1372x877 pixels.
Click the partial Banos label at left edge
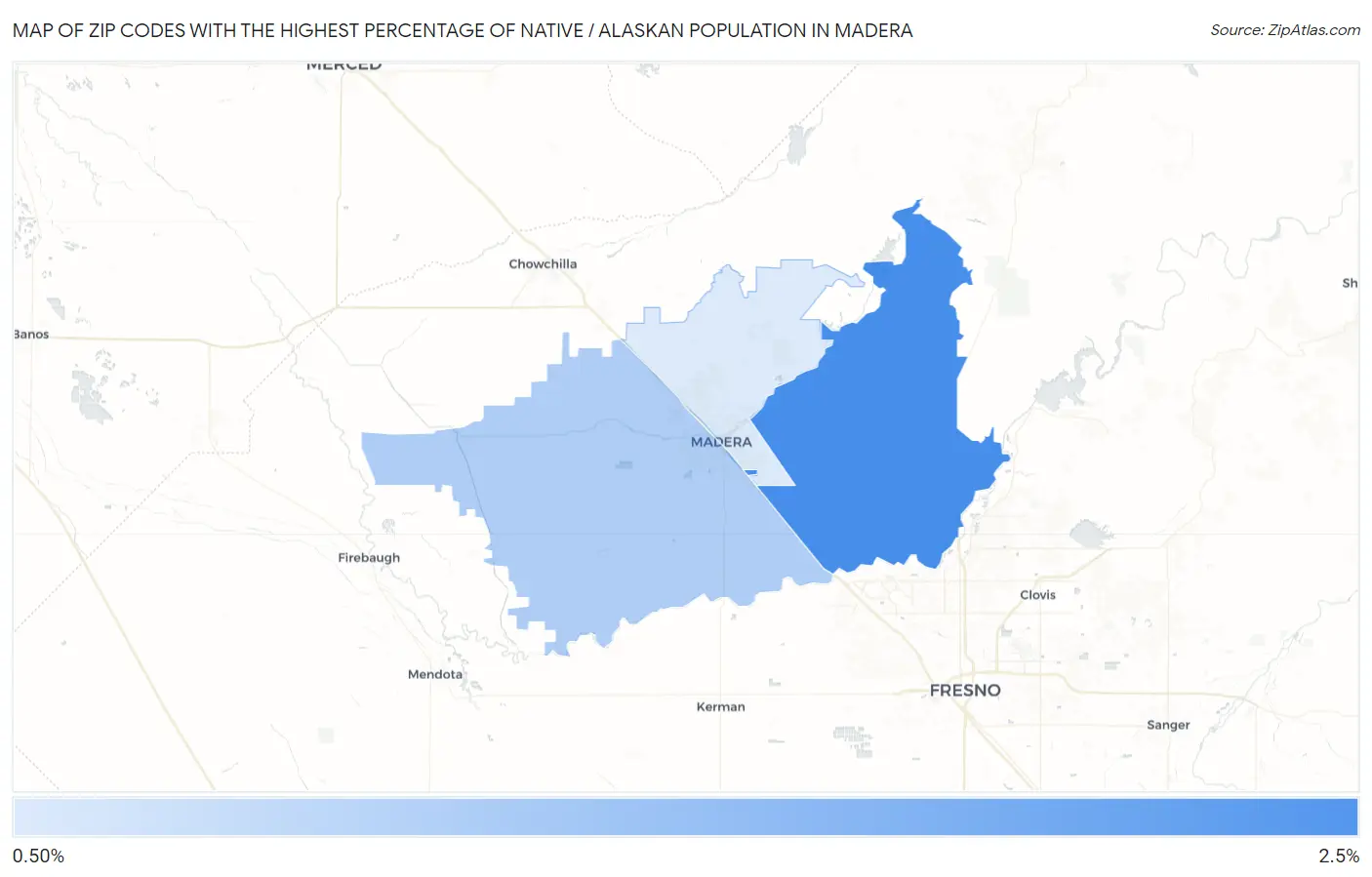click(31, 335)
